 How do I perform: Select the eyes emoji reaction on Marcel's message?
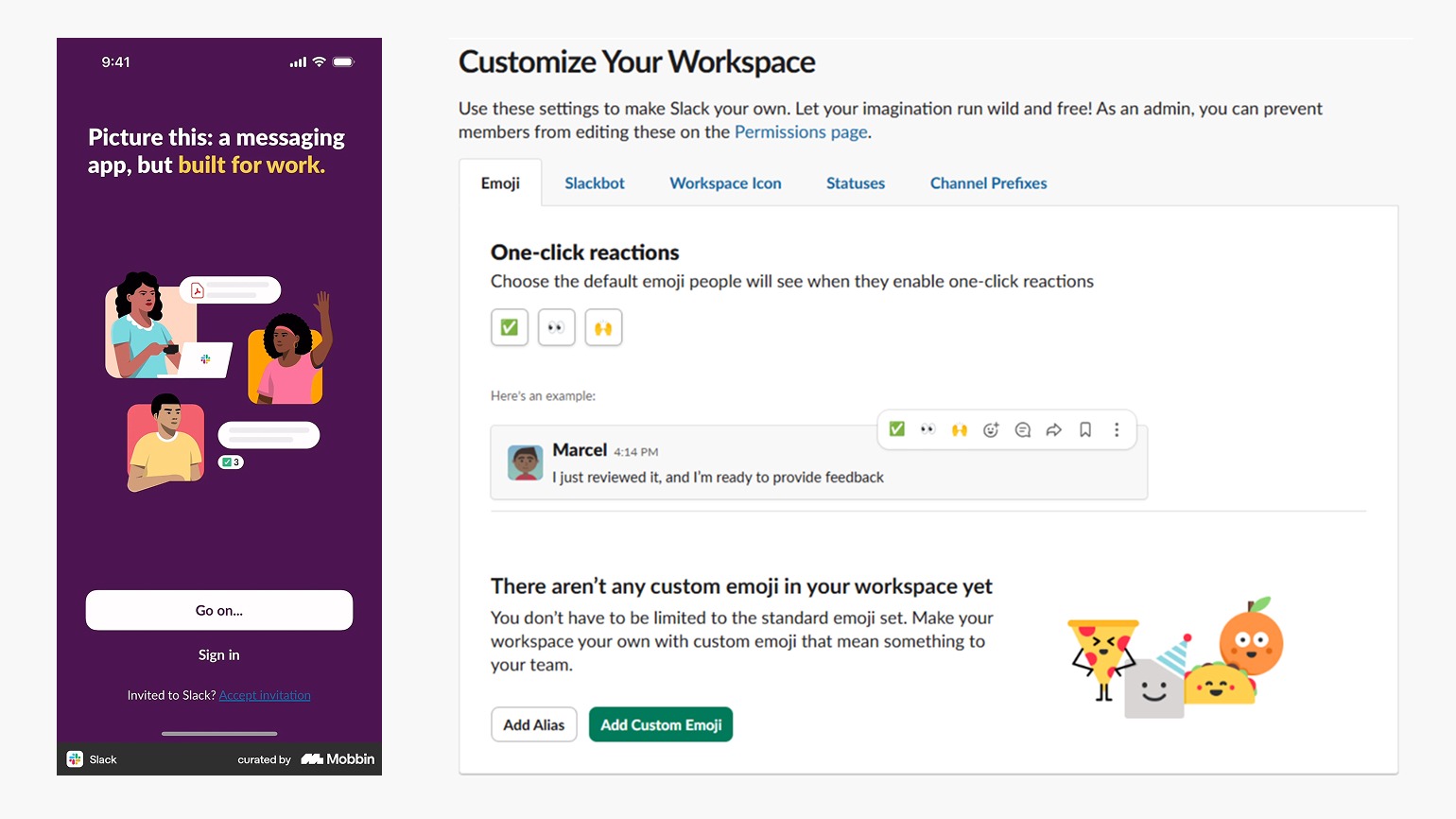pos(927,429)
